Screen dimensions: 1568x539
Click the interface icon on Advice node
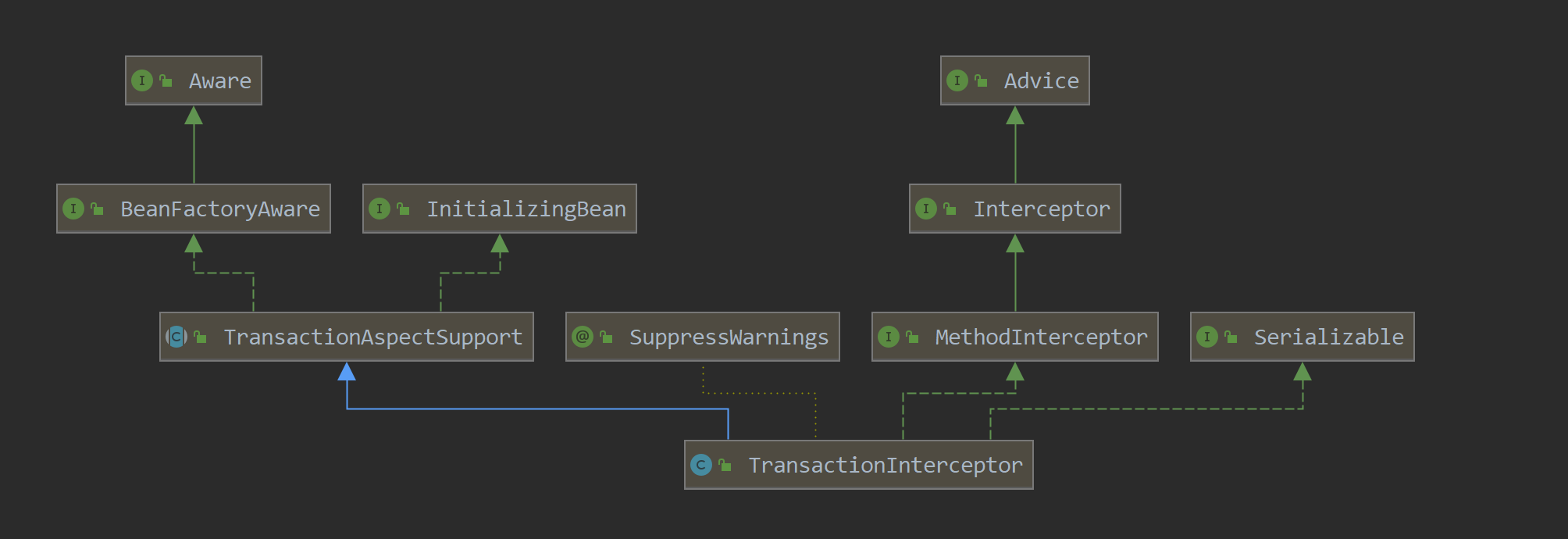(x=957, y=80)
